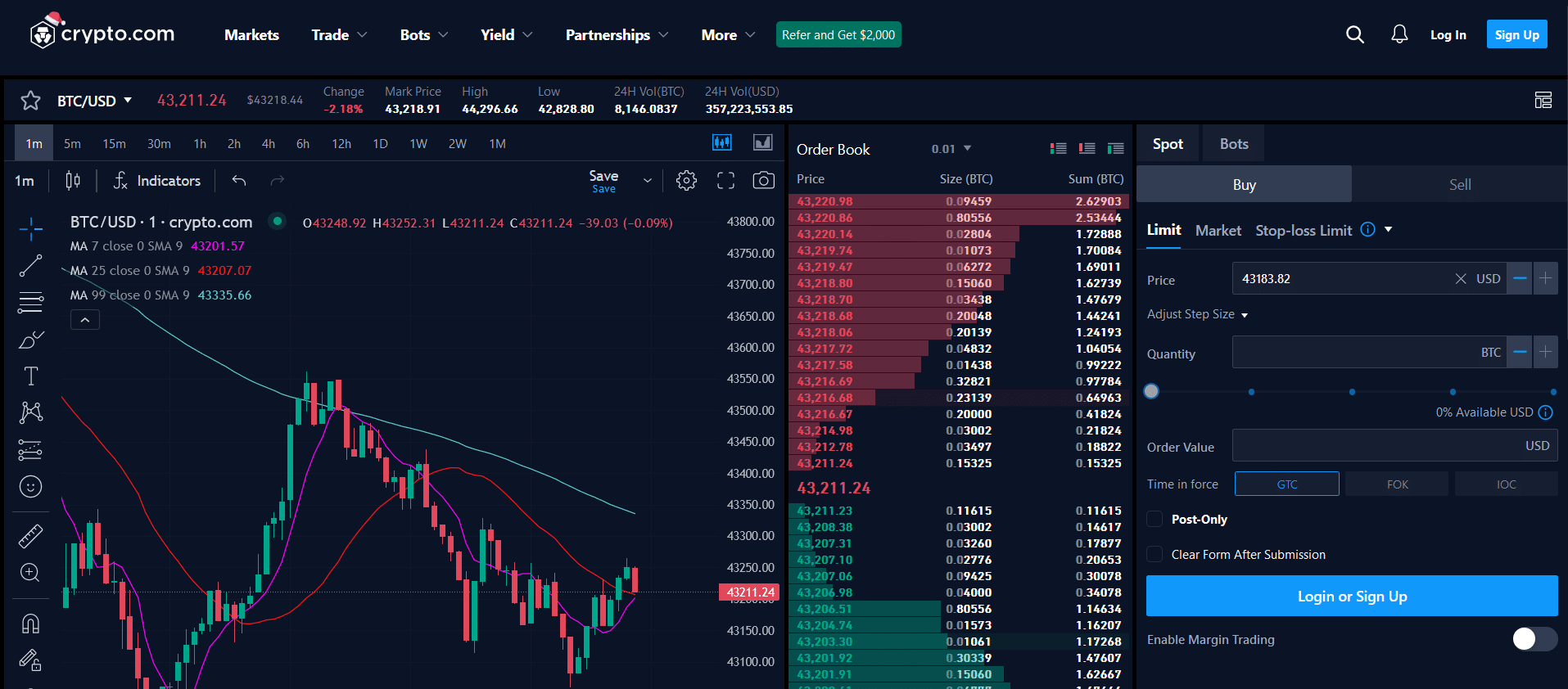Open Available USD info icon

click(x=1546, y=412)
